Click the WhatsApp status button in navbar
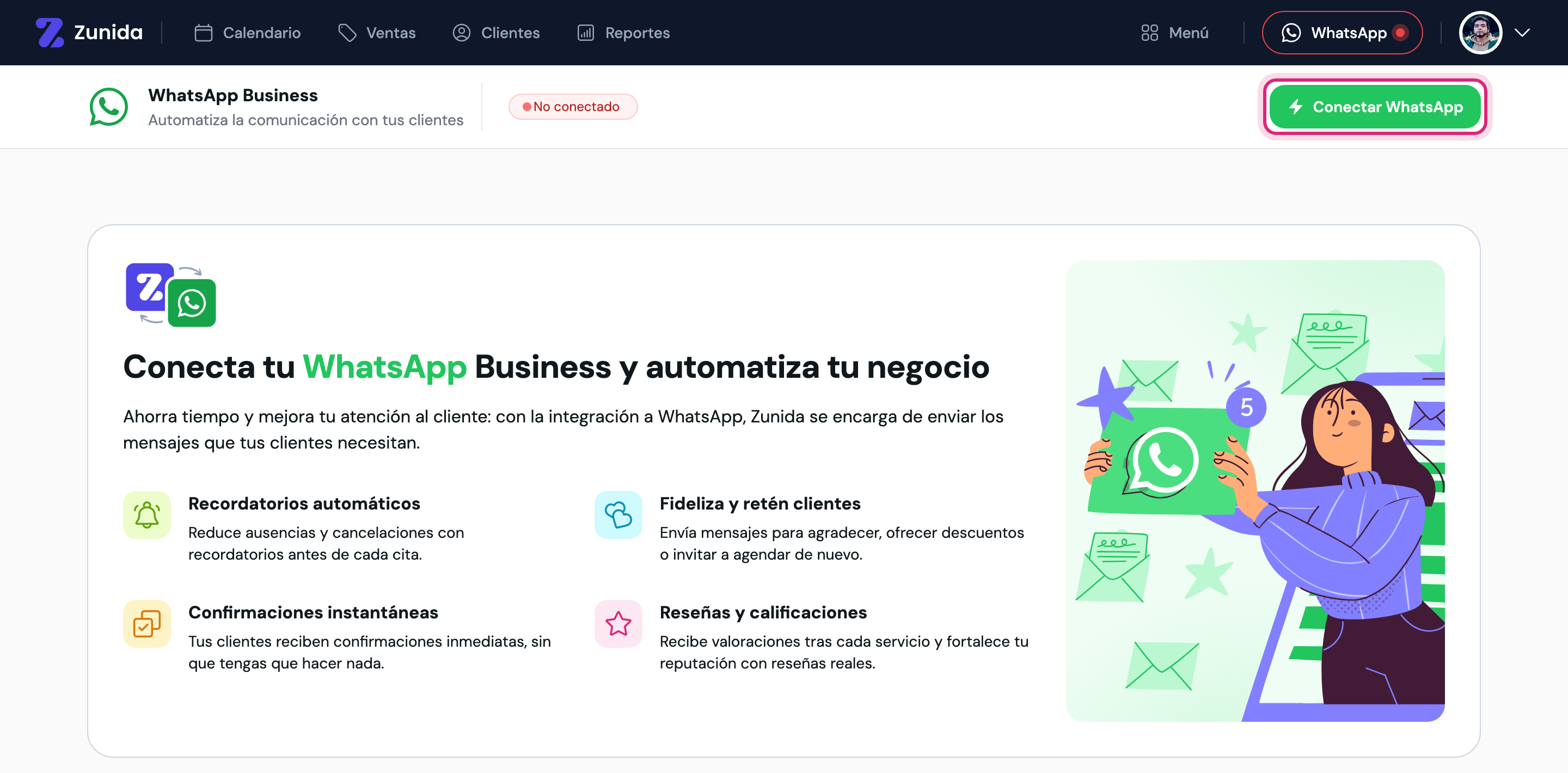This screenshot has height=773, width=1568. [x=1342, y=33]
